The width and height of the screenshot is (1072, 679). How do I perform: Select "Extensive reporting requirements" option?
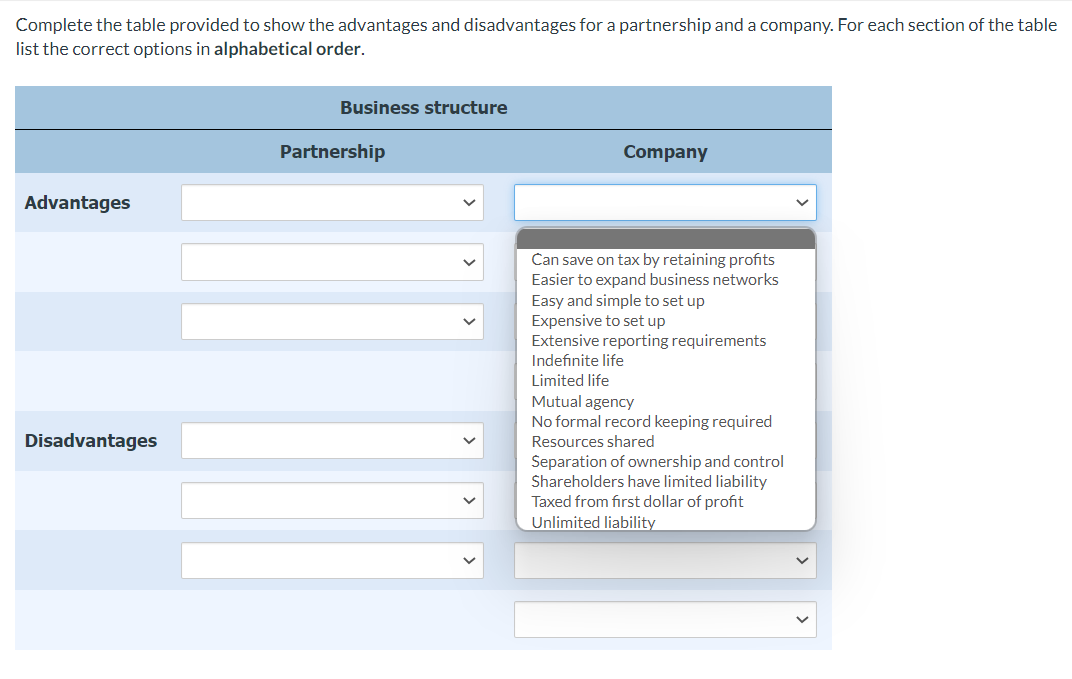tap(648, 340)
